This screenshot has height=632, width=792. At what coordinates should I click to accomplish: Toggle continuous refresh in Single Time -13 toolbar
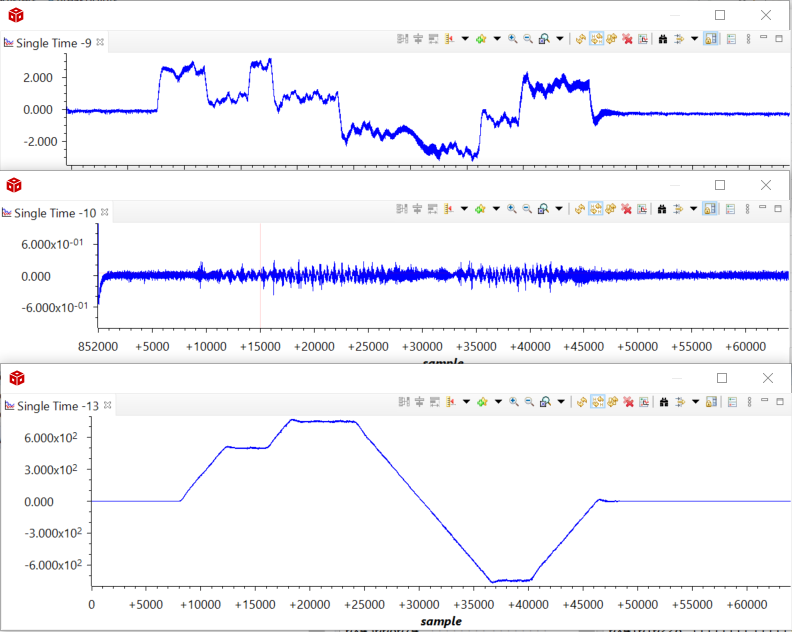595,402
